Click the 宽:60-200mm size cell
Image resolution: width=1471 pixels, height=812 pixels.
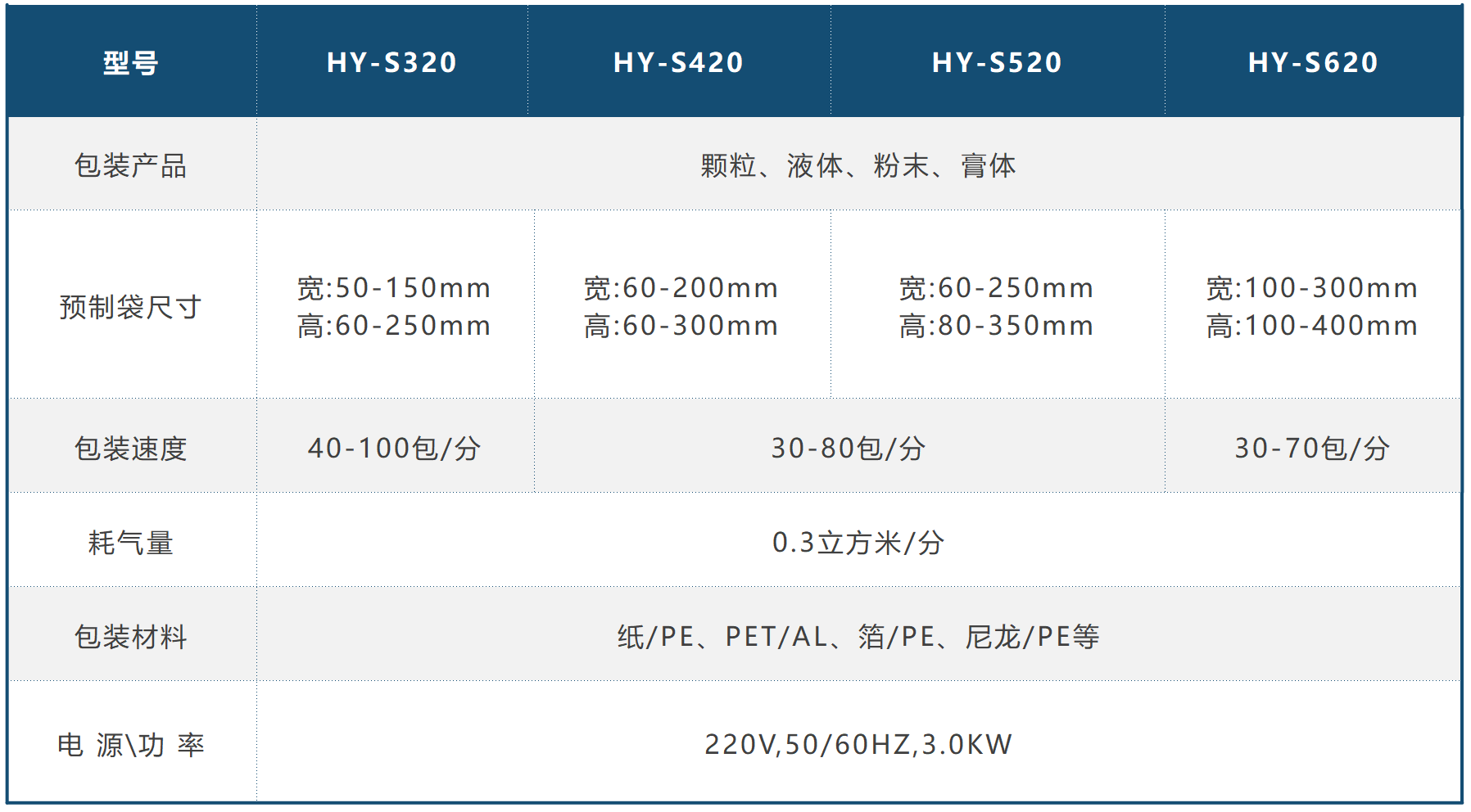(x=681, y=306)
